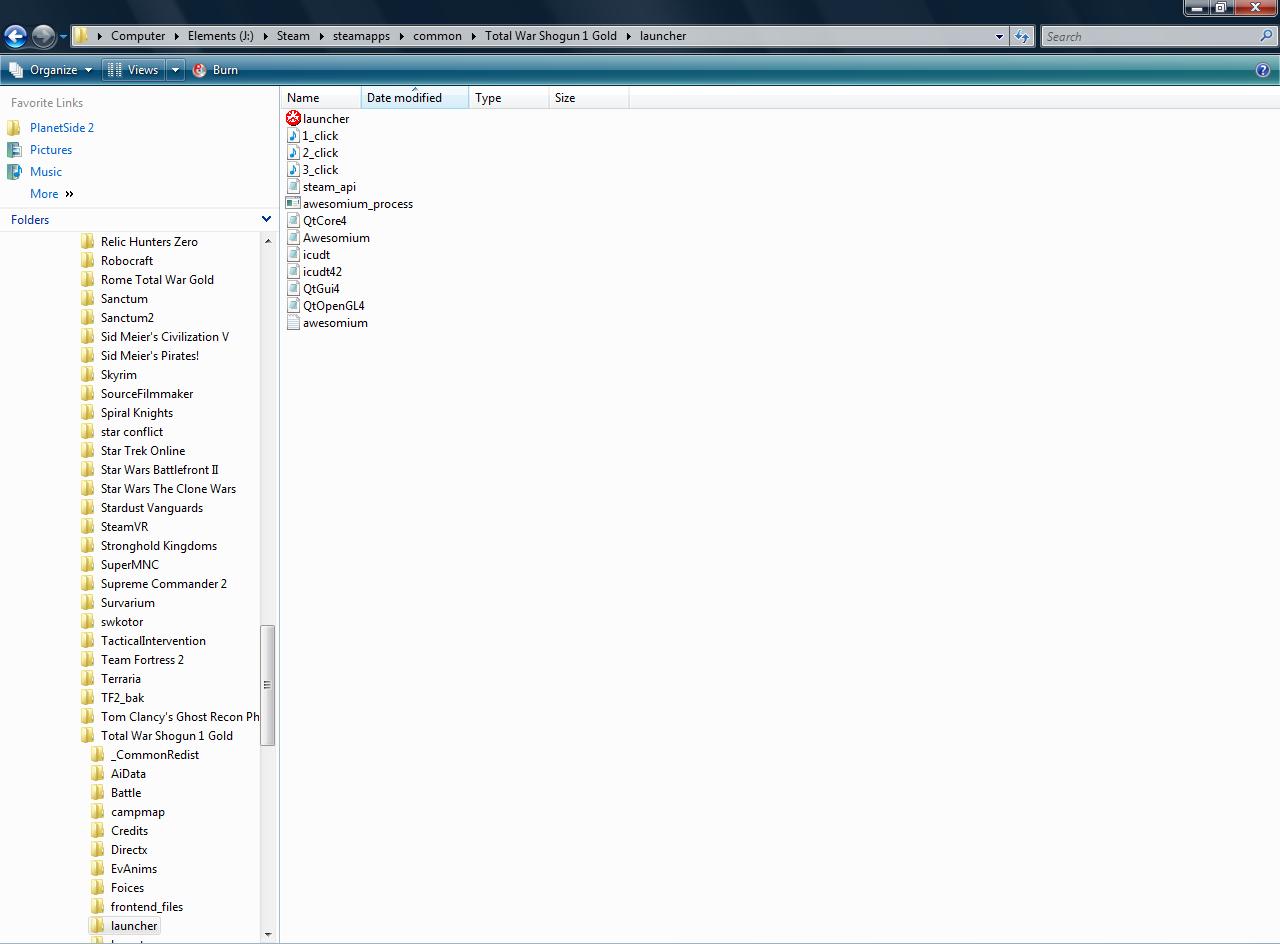
Task: Select the capitalized Awesomium DLL icon
Action: [x=293, y=238]
